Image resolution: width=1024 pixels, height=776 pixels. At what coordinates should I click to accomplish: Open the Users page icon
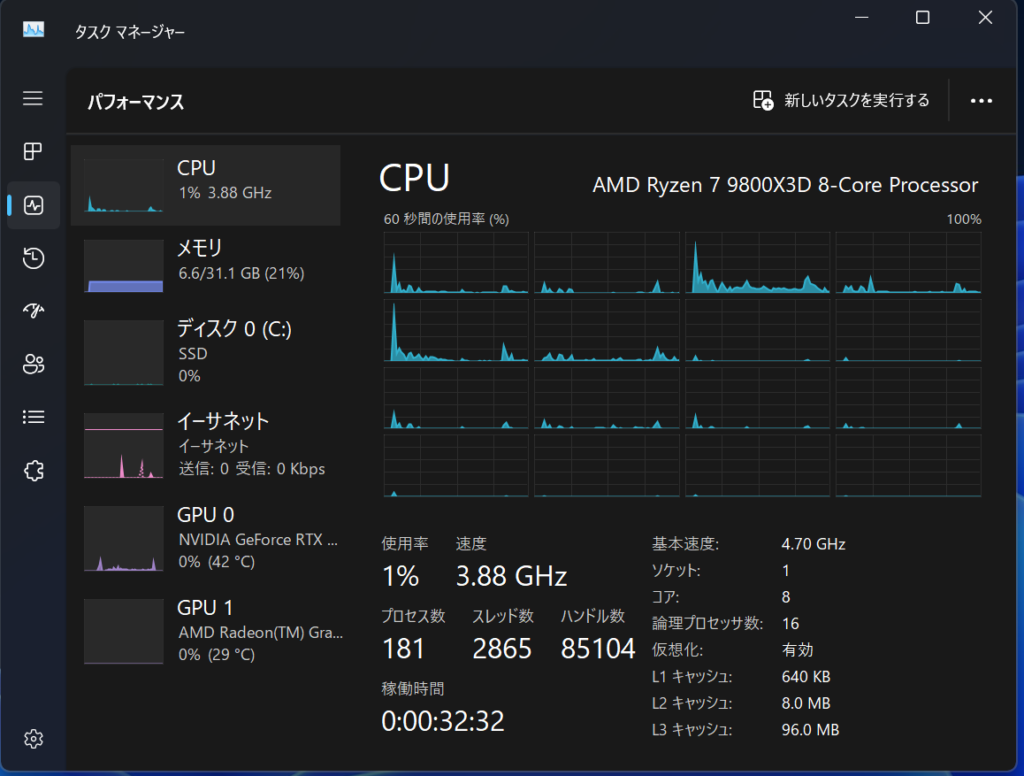pos(33,364)
